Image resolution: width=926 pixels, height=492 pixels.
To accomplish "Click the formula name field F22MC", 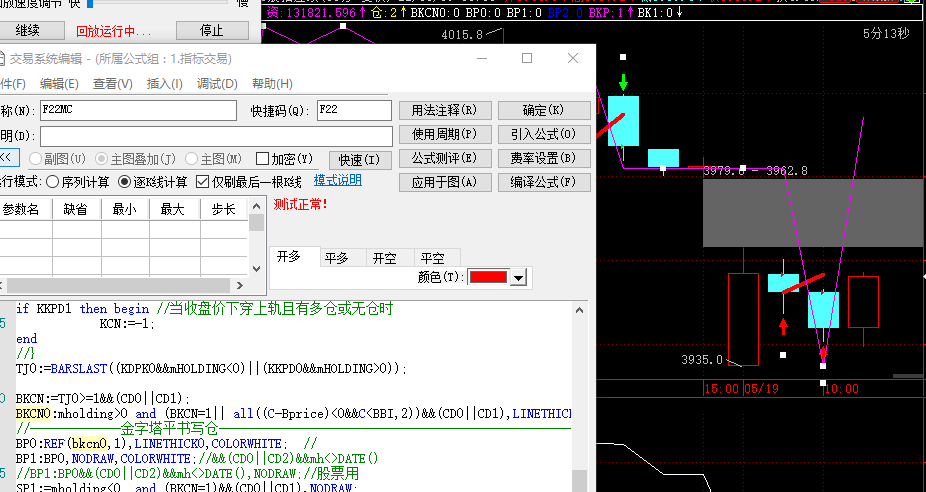I will 138,110.
